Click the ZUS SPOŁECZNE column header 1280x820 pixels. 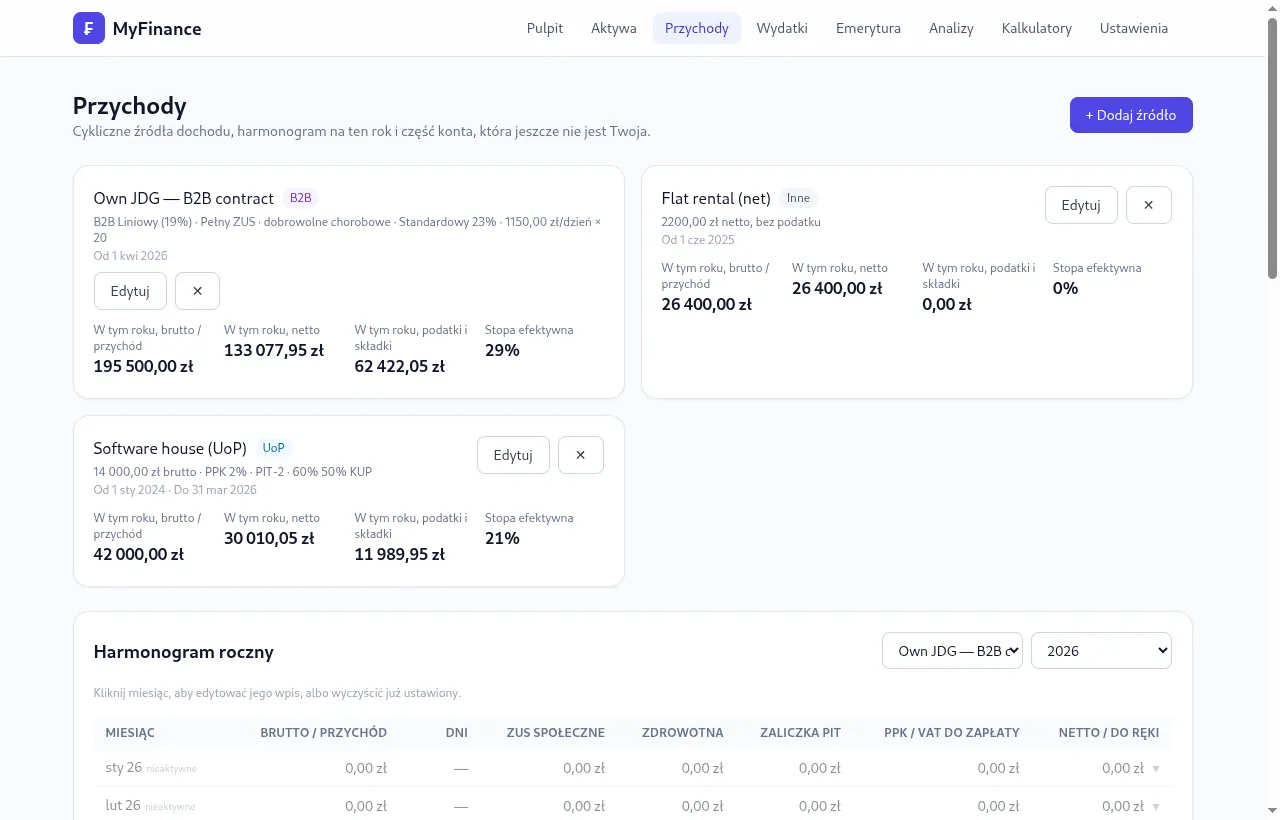pyautogui.click(x=556, y=733)
